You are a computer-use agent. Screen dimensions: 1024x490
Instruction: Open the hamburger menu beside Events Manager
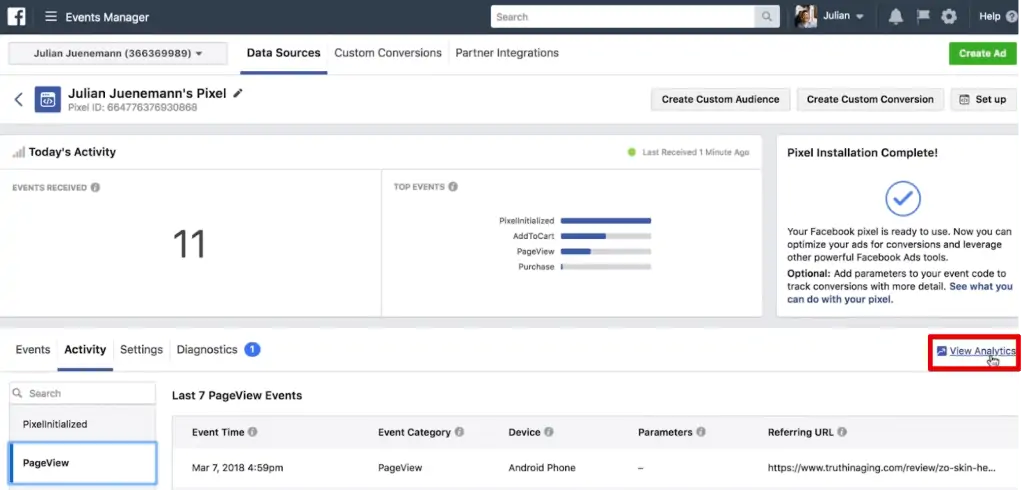pyautogui.click(x=50, y=16)
